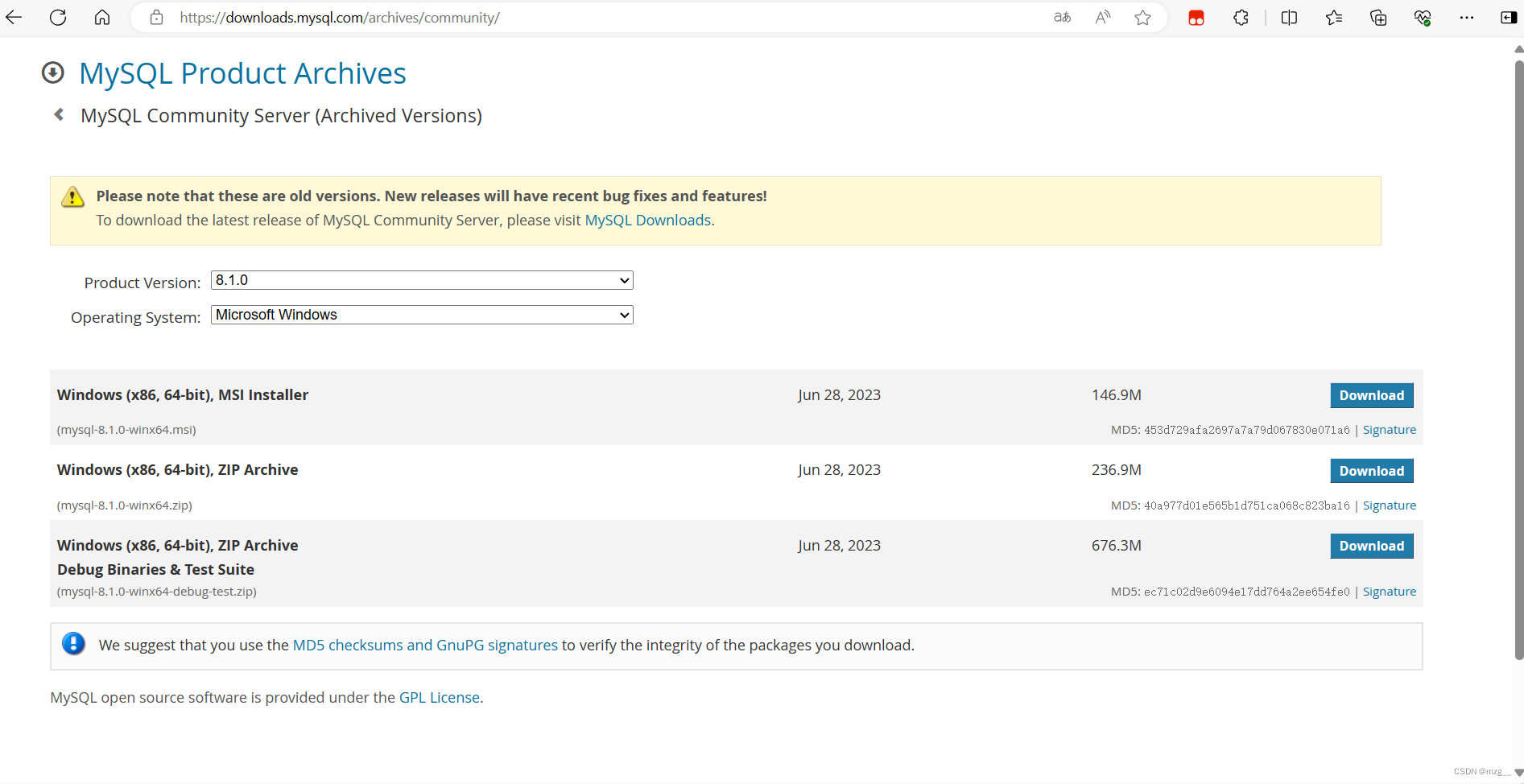
Task: Add this page to favorites
Action: 1142,17
